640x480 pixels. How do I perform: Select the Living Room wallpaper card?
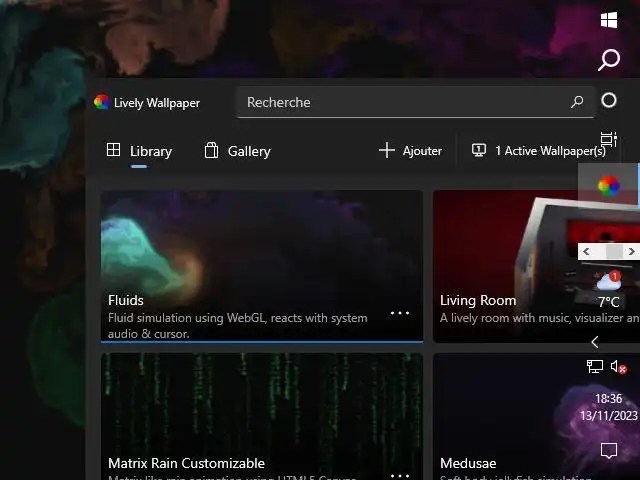point(536,267)
